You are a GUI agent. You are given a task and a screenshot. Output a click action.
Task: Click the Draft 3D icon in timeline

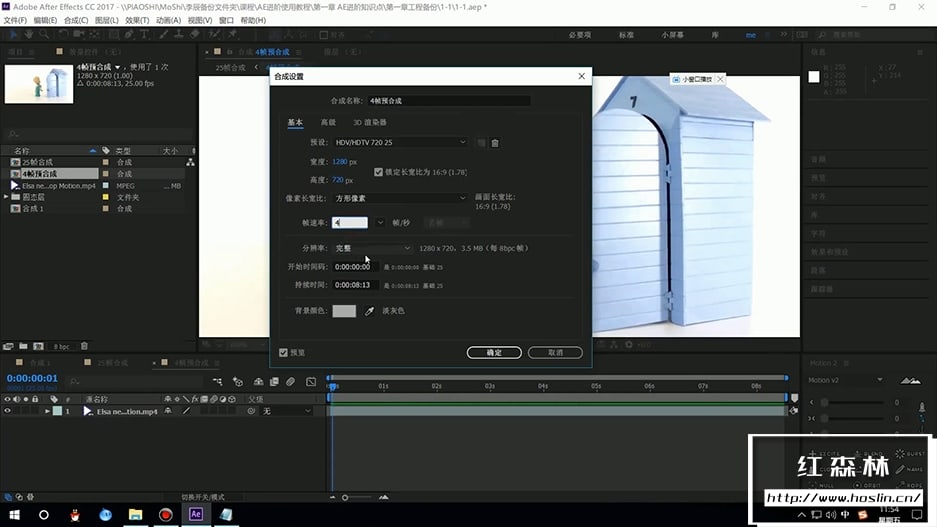238,382
